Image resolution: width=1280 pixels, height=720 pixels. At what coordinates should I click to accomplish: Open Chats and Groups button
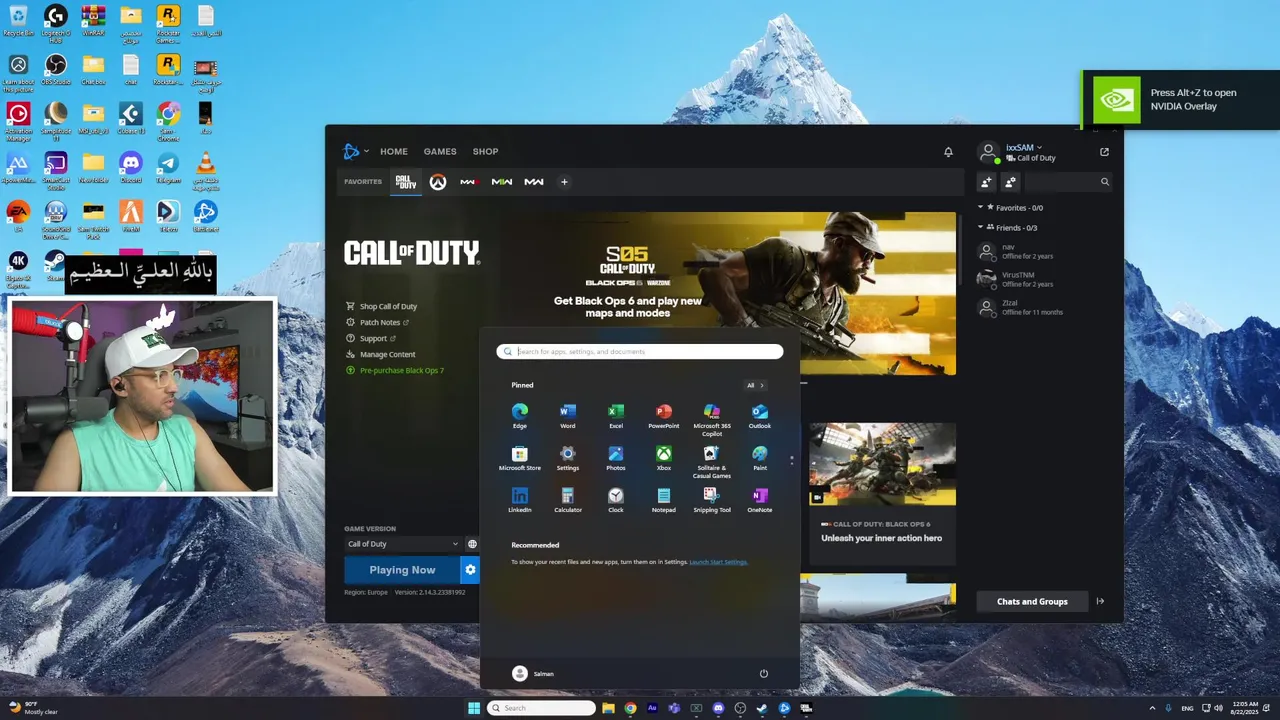click(x=1032, y=601)
